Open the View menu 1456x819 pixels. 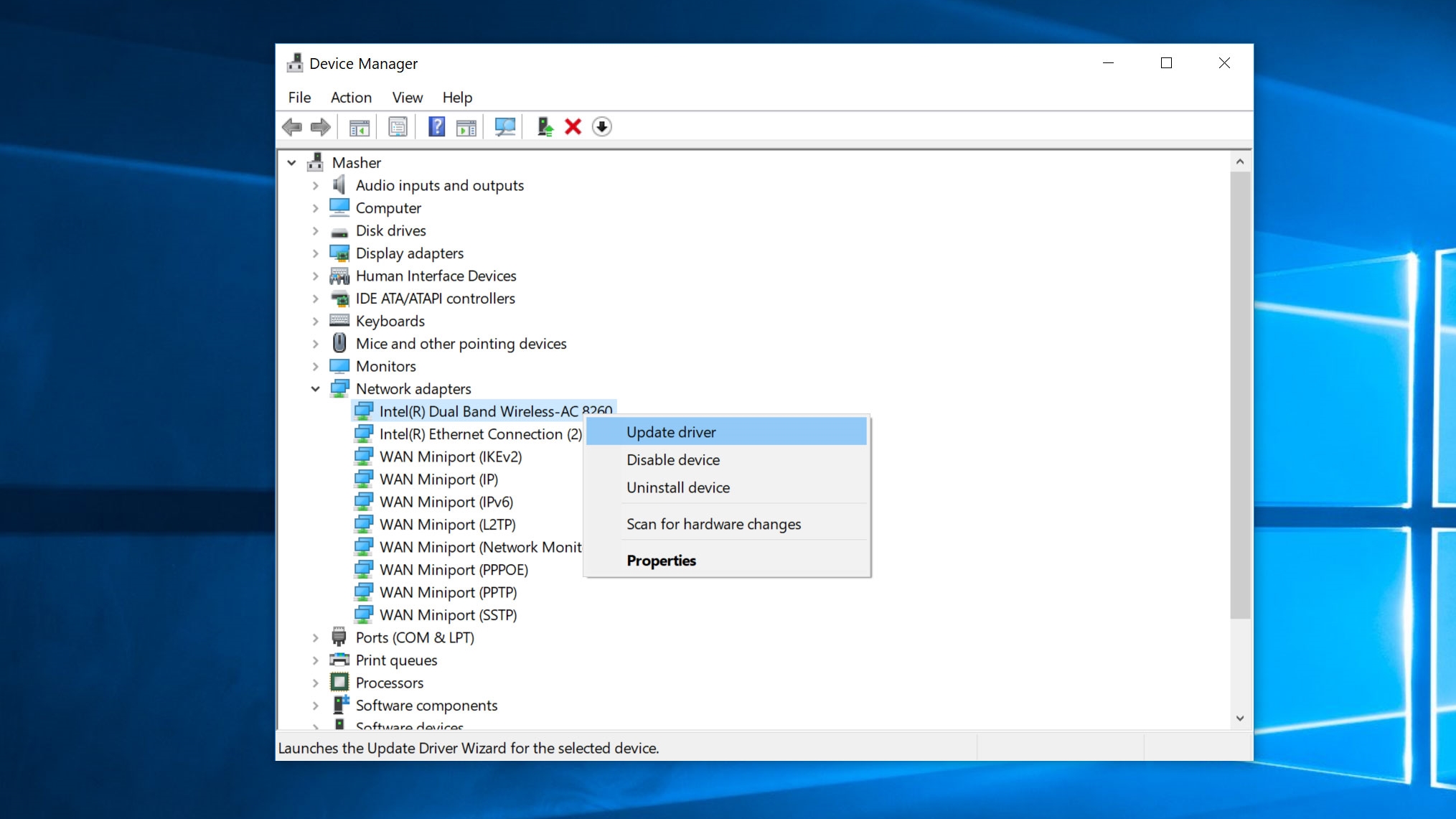tap(407, 98)
